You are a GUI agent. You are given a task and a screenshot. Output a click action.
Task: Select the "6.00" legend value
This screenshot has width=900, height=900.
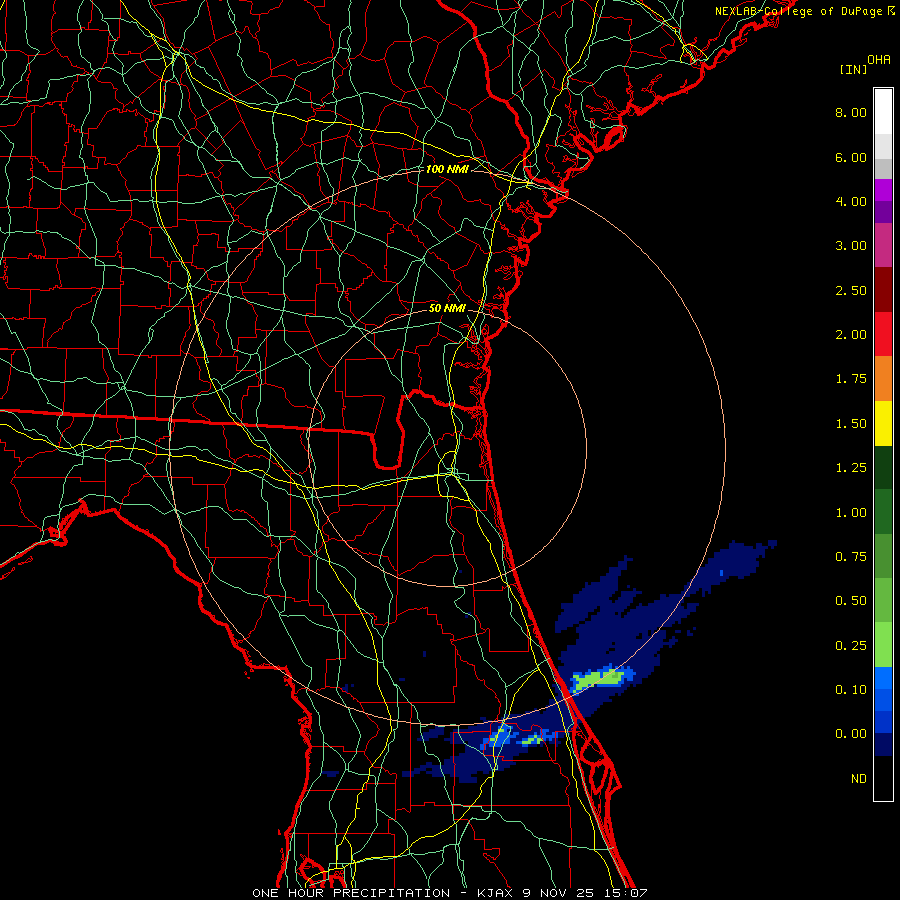851,157
